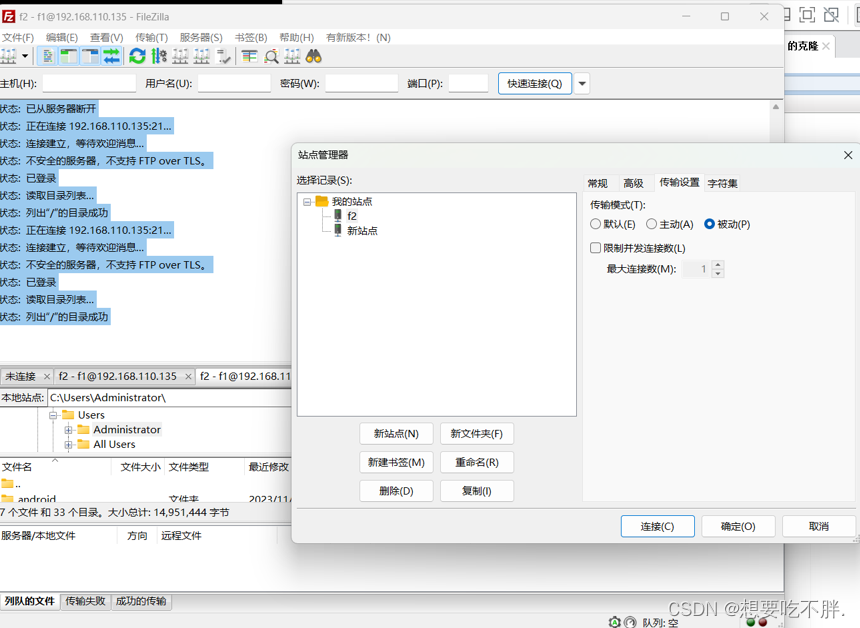The width and height of the screenshot is (860, 628).
Task: Click the reconnect to last server icon
Action: (223, 56)
